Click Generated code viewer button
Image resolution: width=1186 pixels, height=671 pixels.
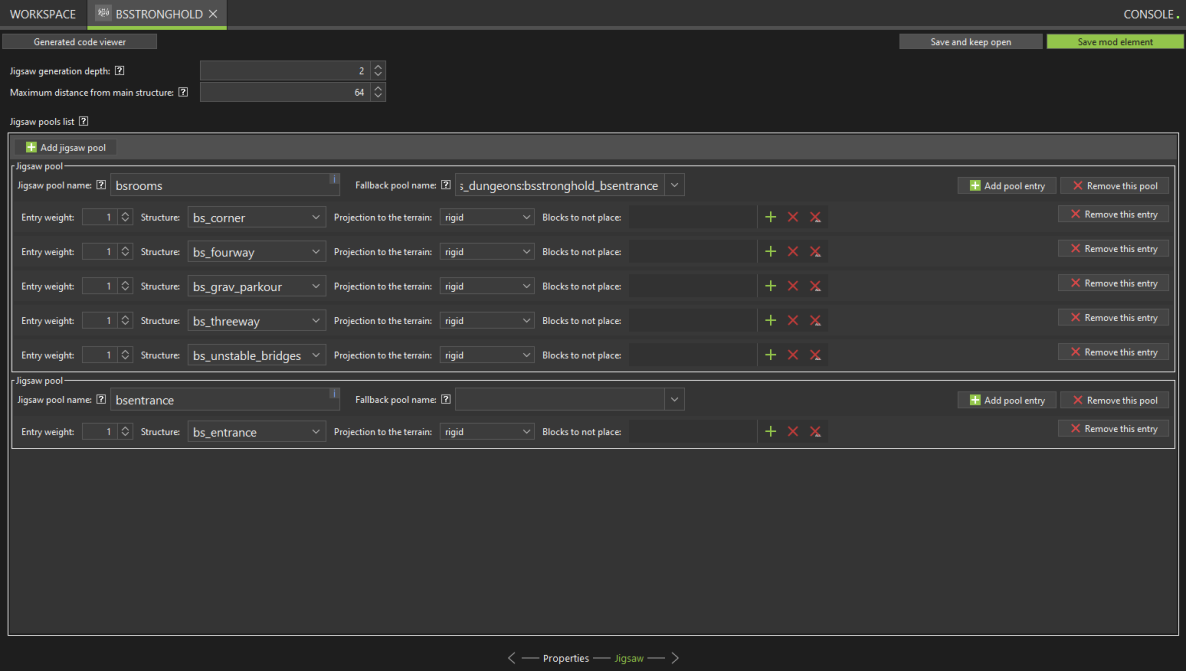coord(79,42)
